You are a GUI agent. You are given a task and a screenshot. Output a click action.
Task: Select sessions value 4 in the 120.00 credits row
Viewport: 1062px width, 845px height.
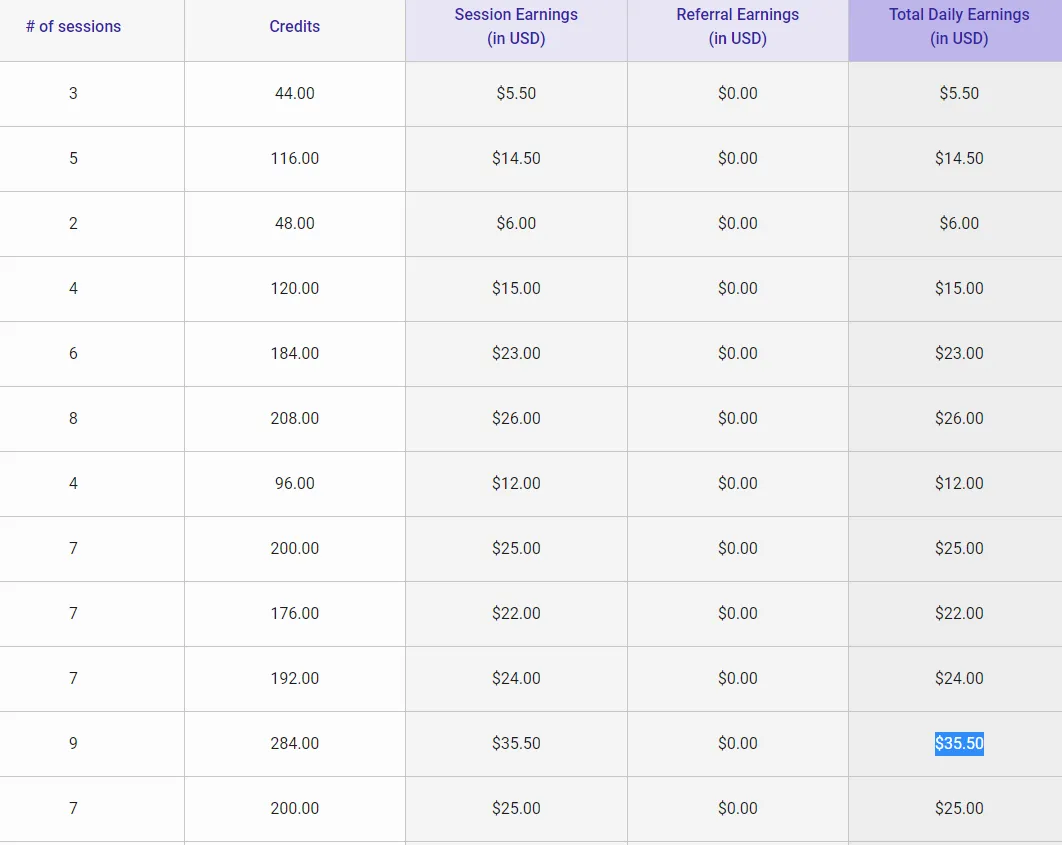tap(73, 288)
